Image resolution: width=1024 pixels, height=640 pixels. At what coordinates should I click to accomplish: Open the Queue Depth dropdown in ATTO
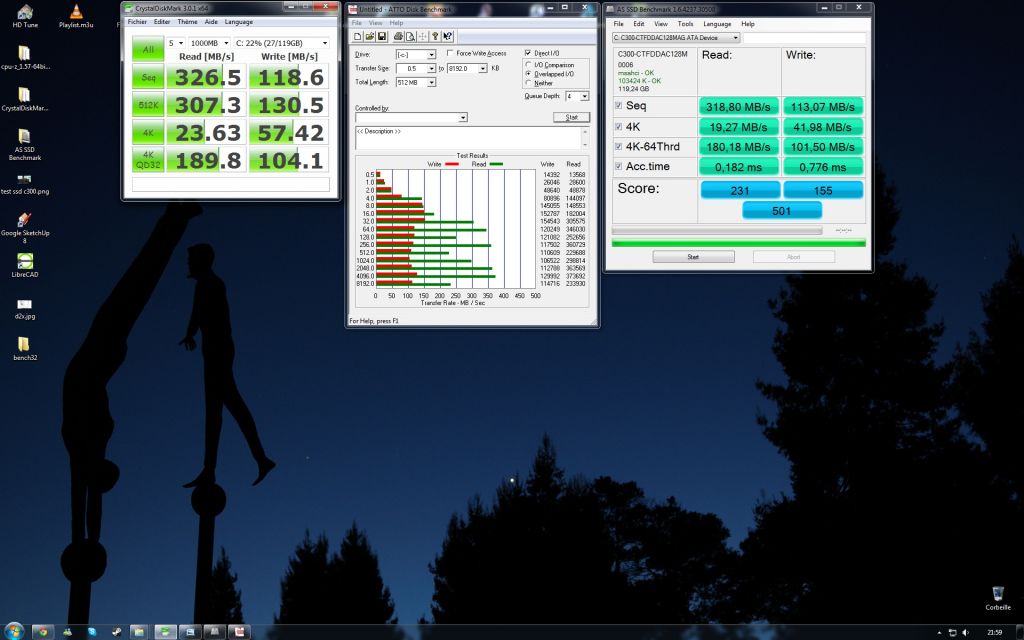click(577, 96)
